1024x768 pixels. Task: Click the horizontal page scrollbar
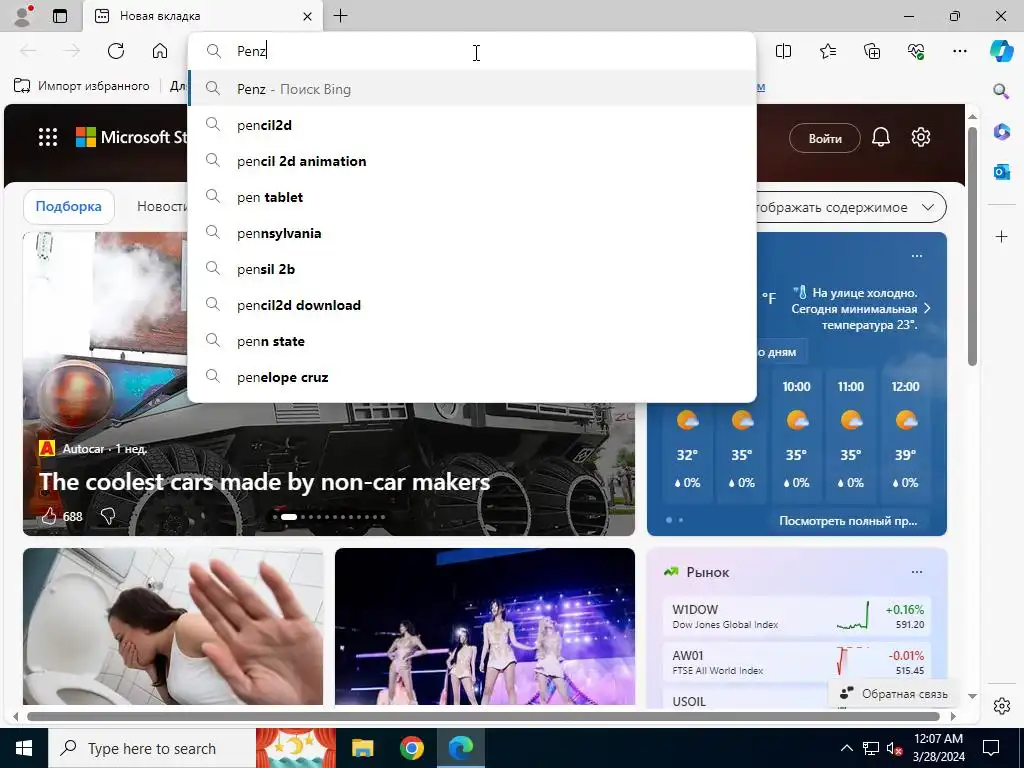coord(483,716)
